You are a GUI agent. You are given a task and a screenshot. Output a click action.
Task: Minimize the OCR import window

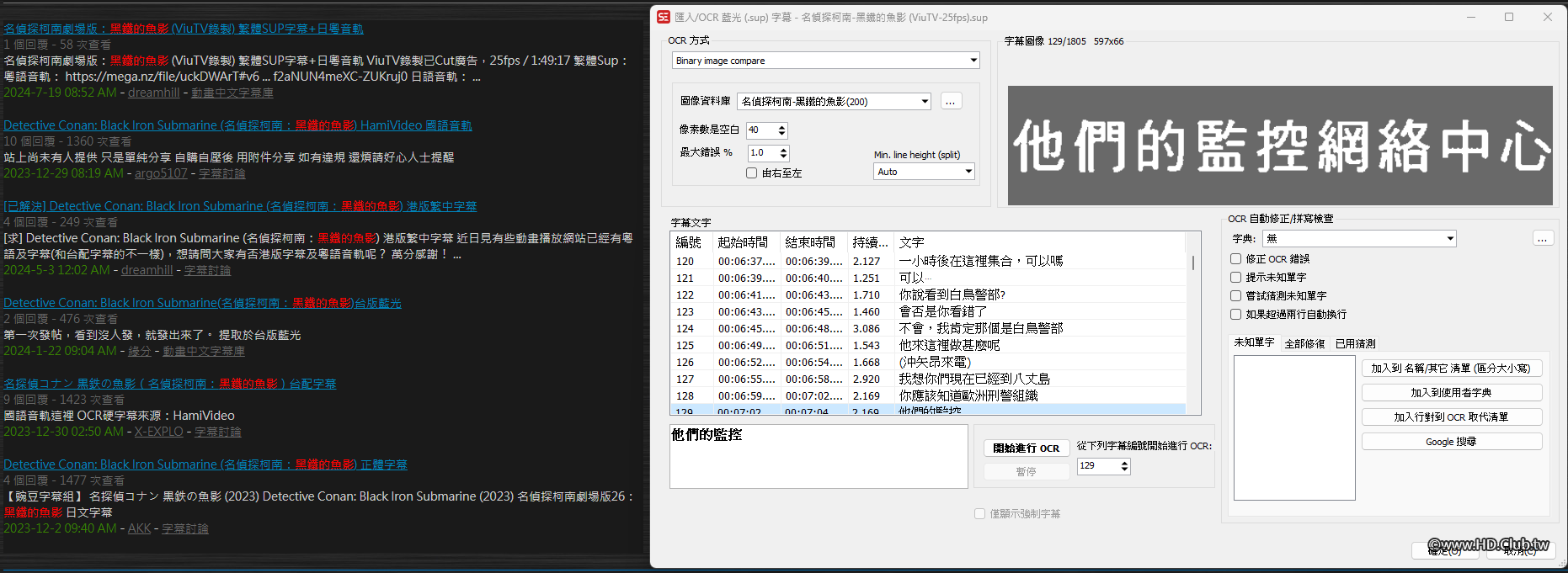1472,17
